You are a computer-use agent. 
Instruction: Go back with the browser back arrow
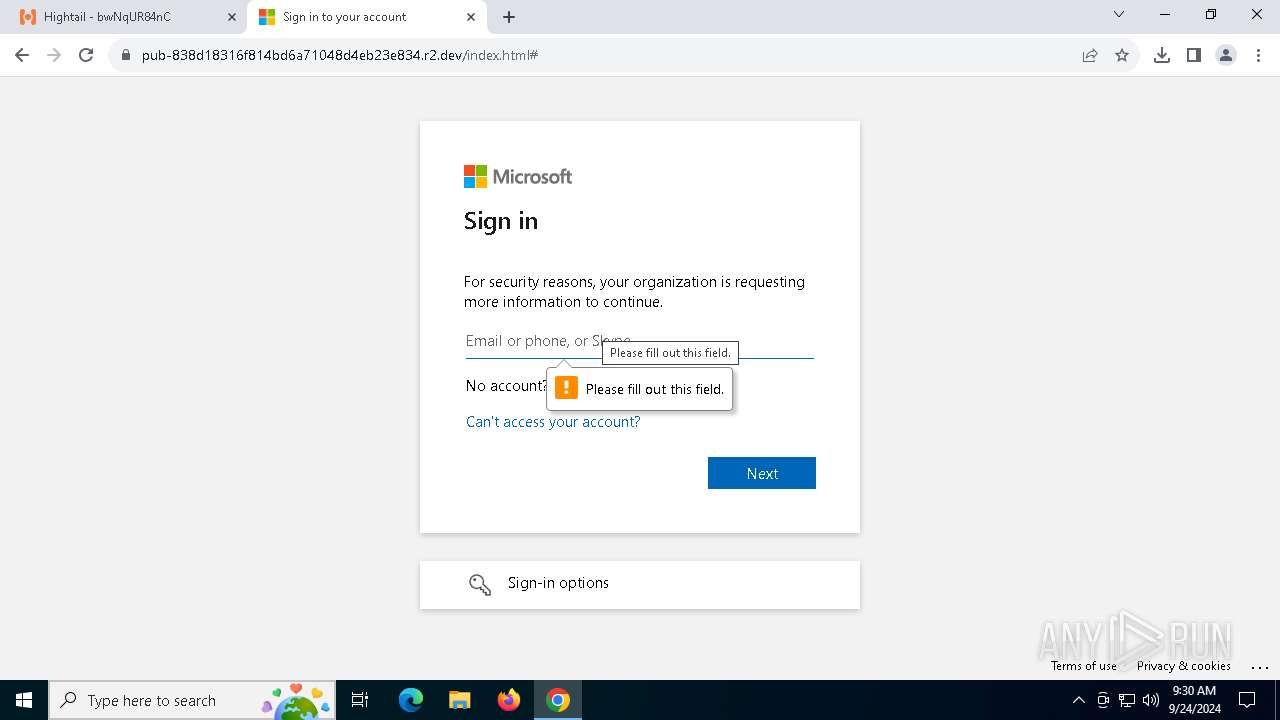coord(22,55)
